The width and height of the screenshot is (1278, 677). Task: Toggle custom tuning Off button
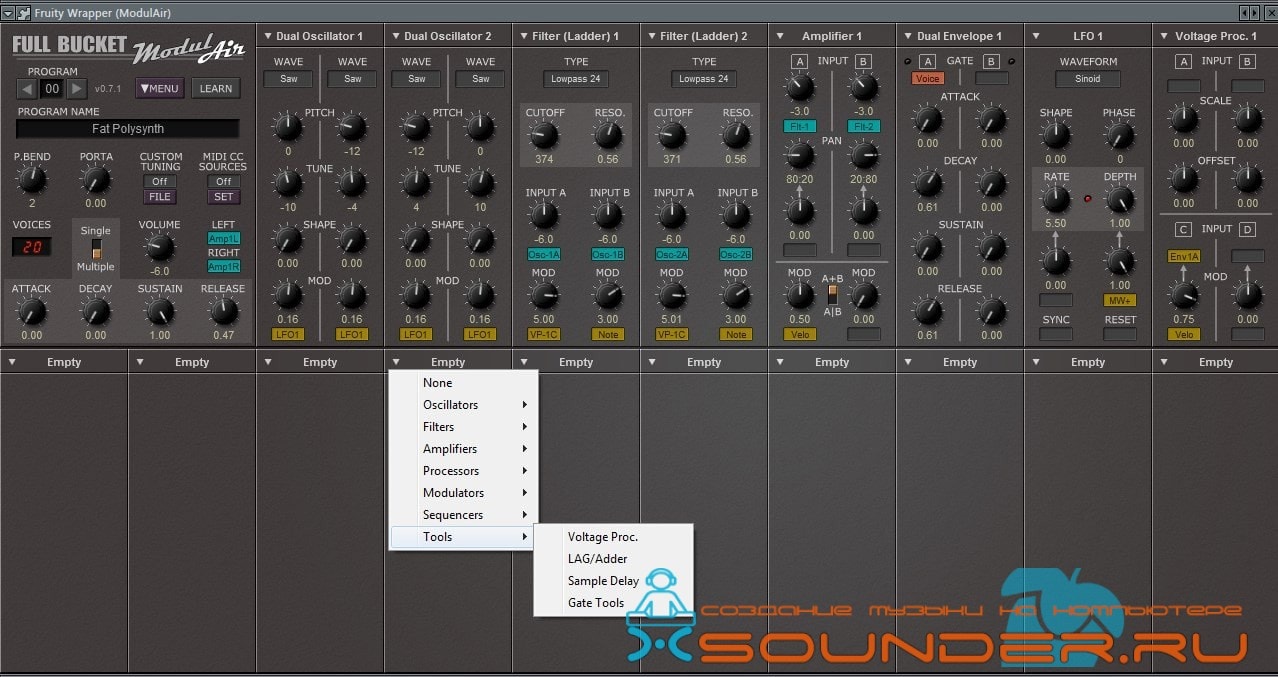(x=160, y=182)
